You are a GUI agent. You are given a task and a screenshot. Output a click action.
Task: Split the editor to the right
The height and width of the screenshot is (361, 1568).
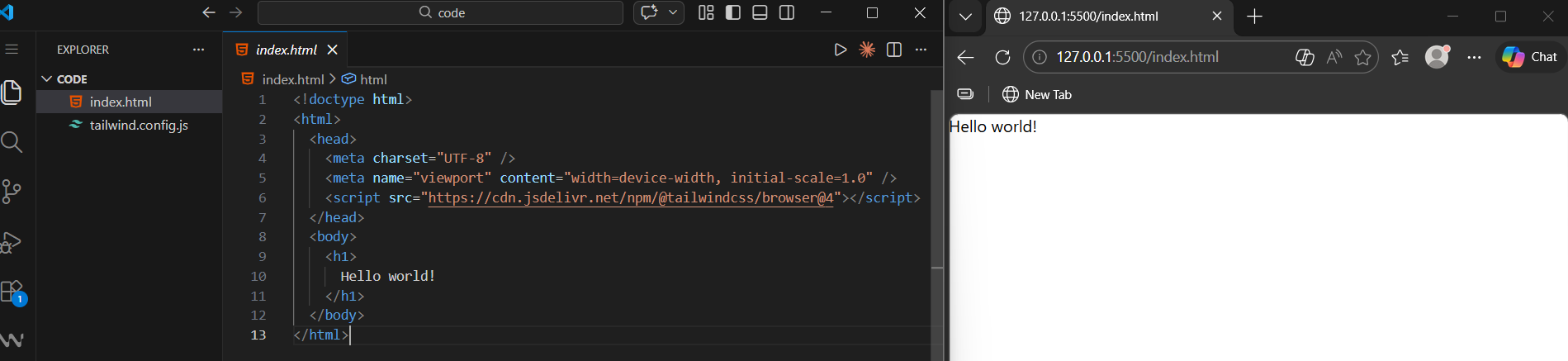[x=894, y=50]
